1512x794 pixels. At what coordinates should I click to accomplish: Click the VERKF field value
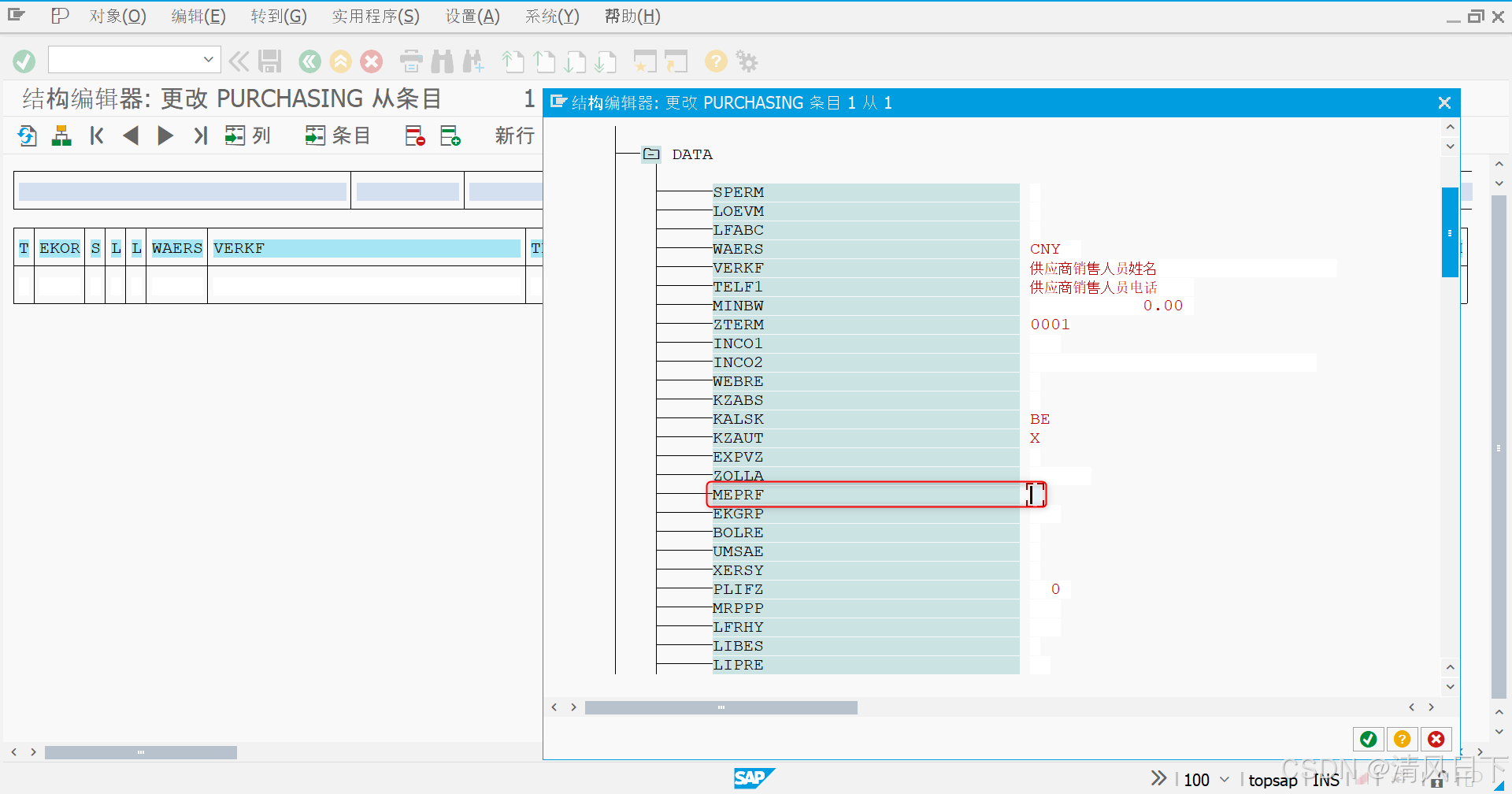[x=1093, y=269]
